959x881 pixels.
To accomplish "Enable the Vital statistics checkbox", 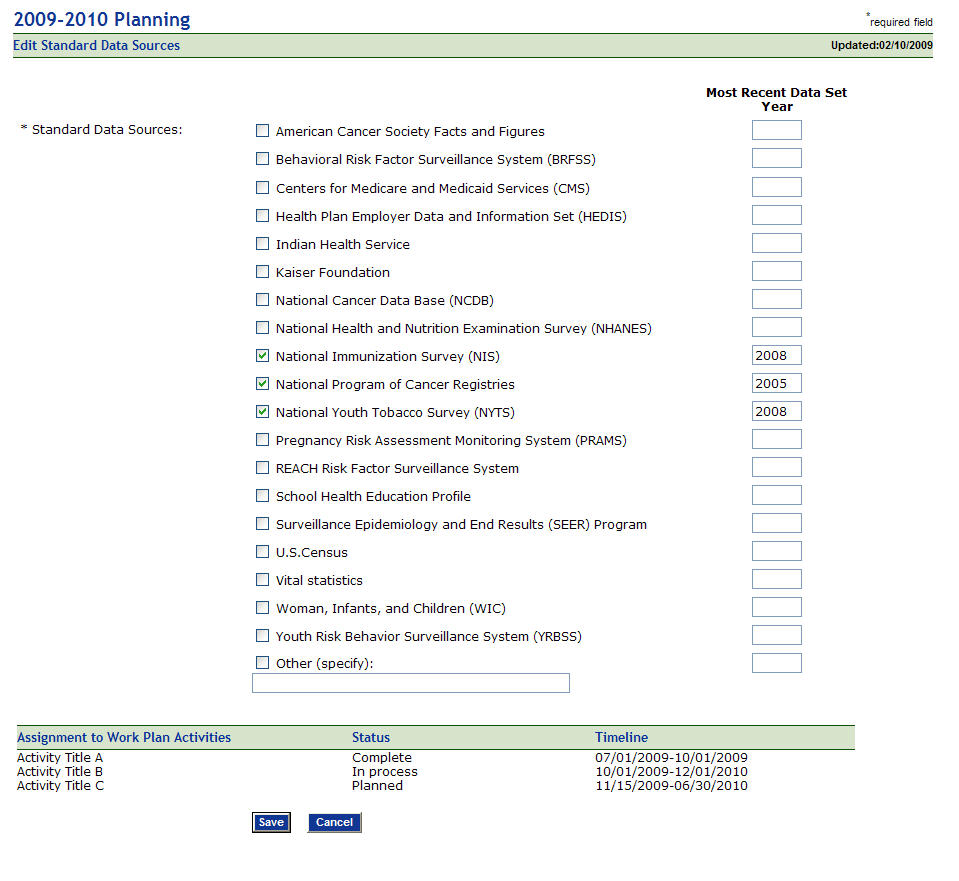I will click(262, 579).
